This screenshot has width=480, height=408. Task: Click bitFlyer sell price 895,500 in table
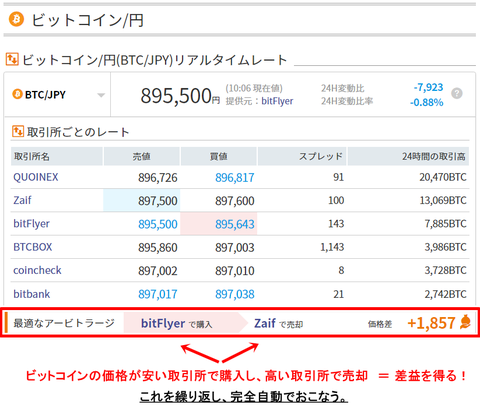tap(158, 224)
